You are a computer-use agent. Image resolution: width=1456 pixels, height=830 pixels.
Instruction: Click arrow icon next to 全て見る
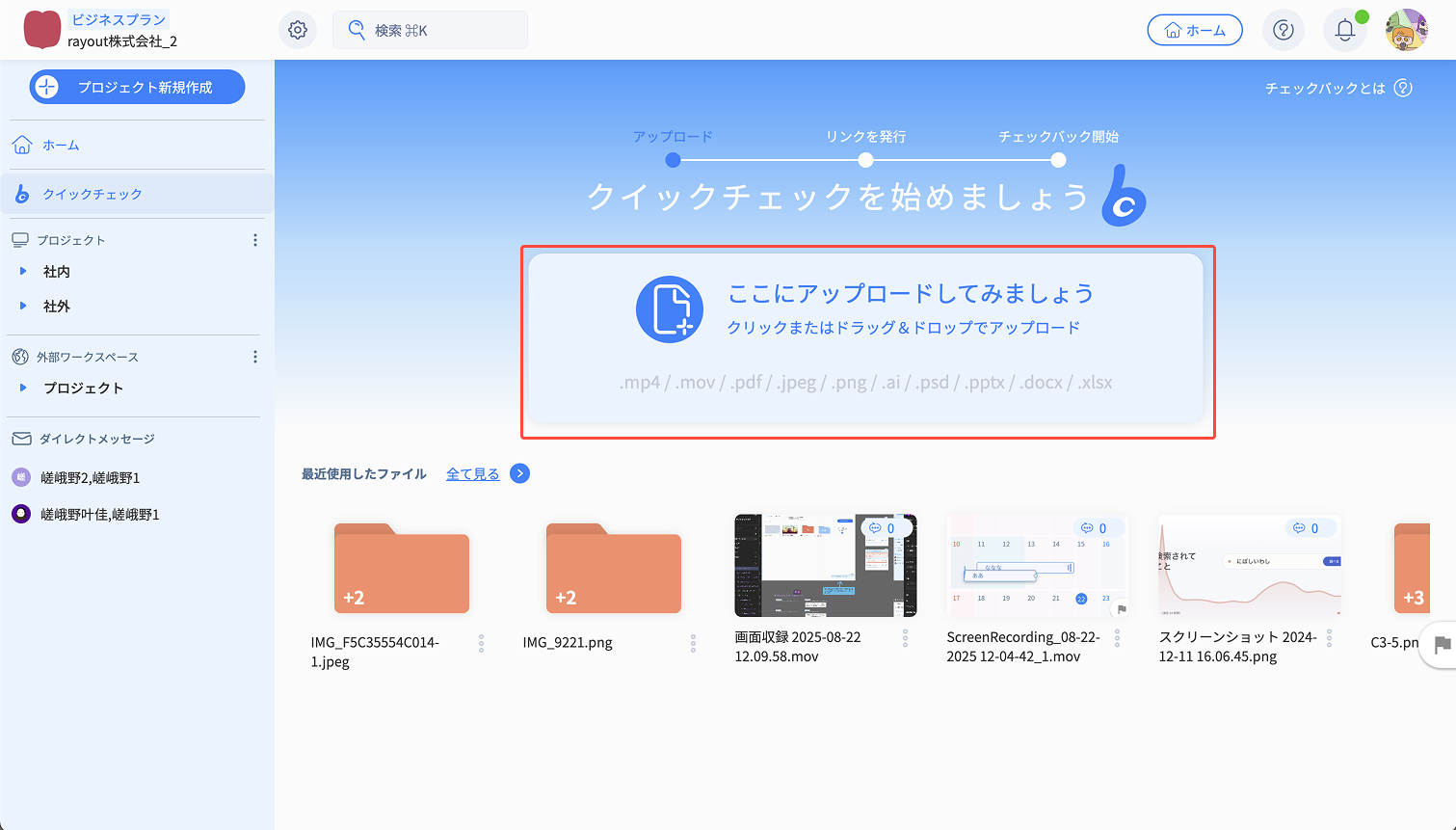519,473
